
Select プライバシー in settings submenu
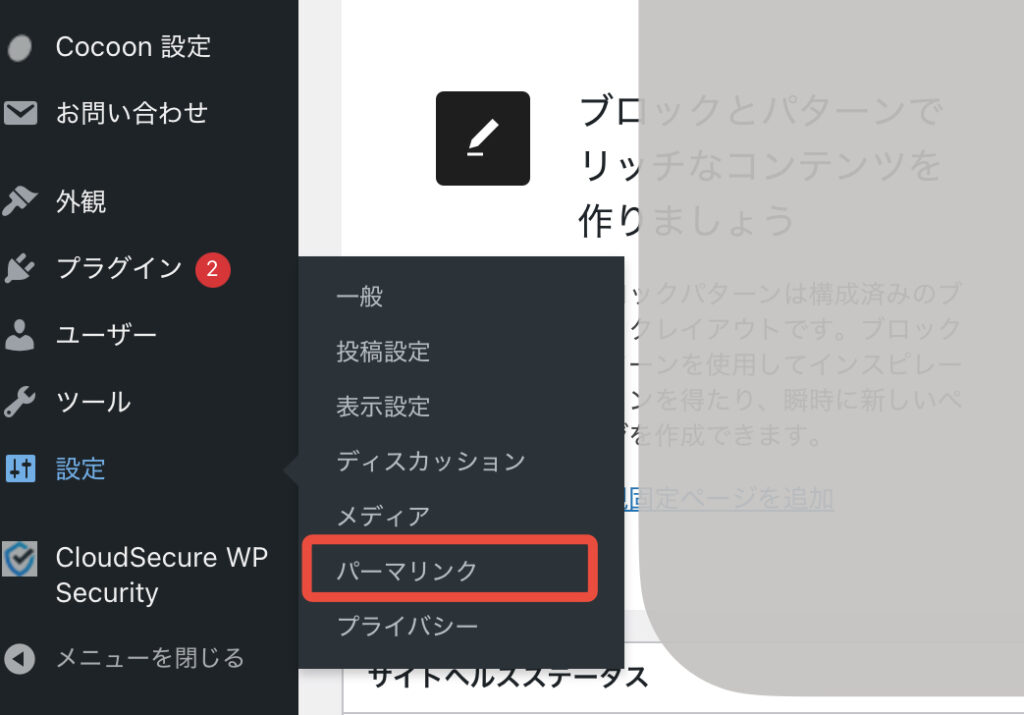coord(407,626)
